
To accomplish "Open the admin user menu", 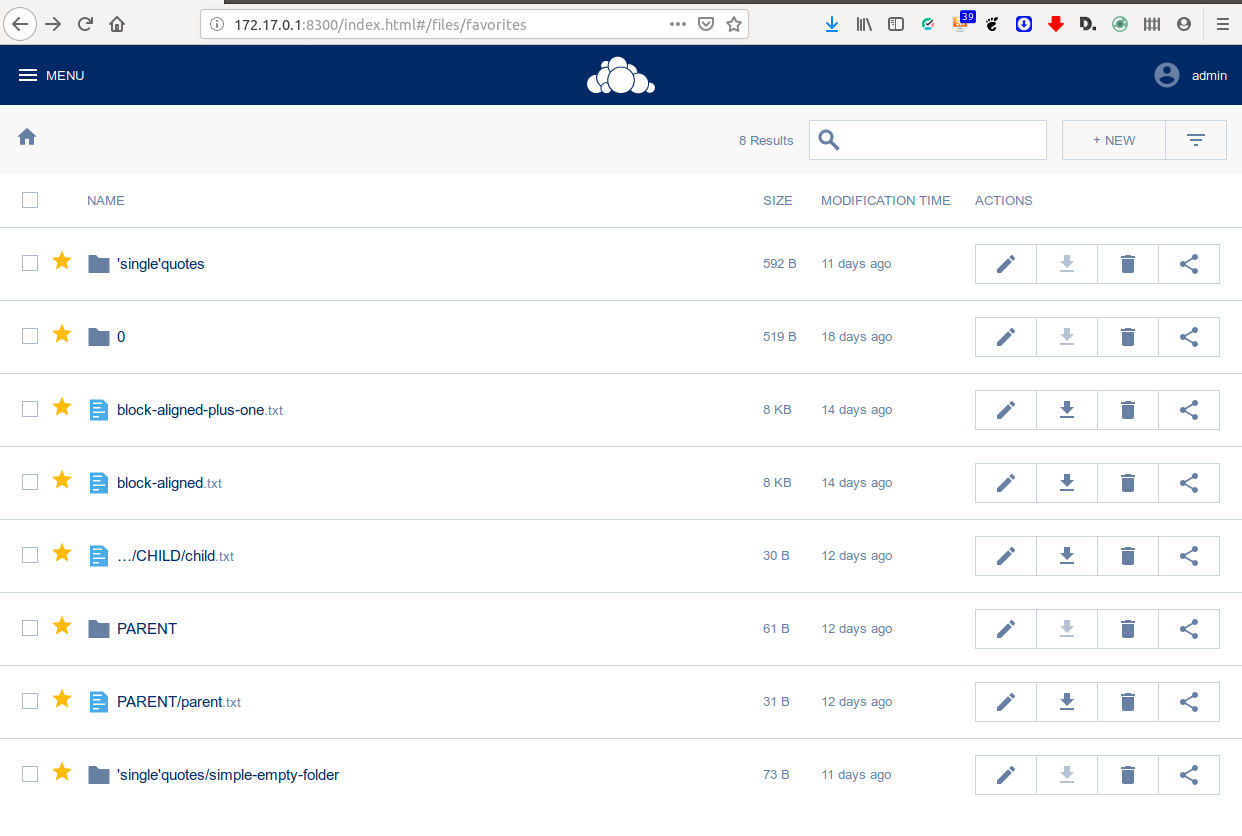I will click(x=1190, y=75).
